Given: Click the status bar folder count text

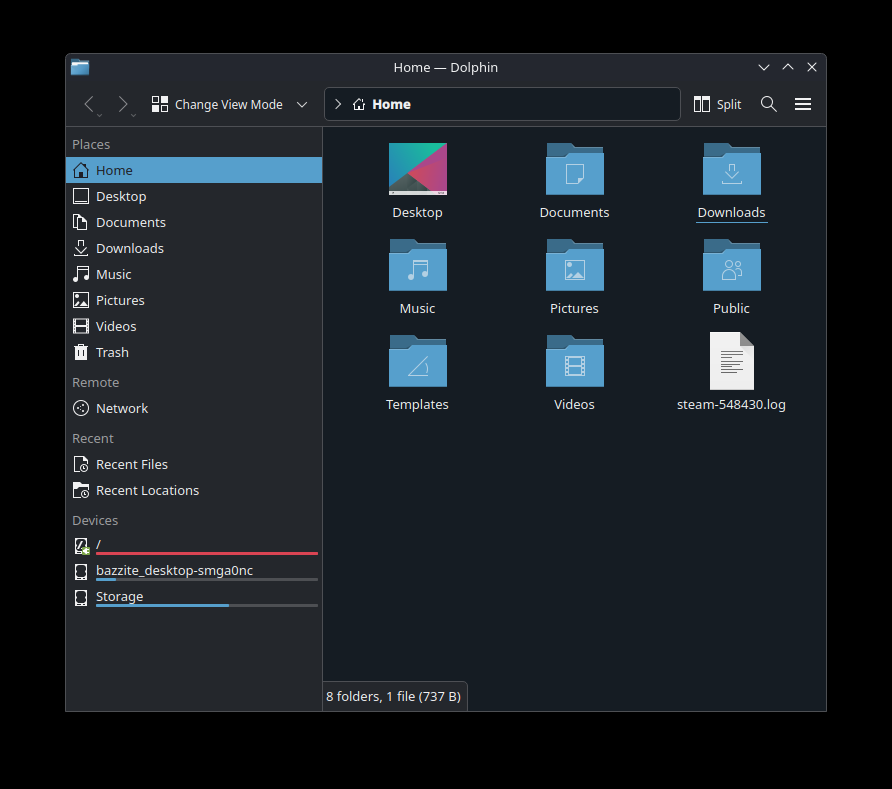Looking at the screenshot, I should point(393,696).
